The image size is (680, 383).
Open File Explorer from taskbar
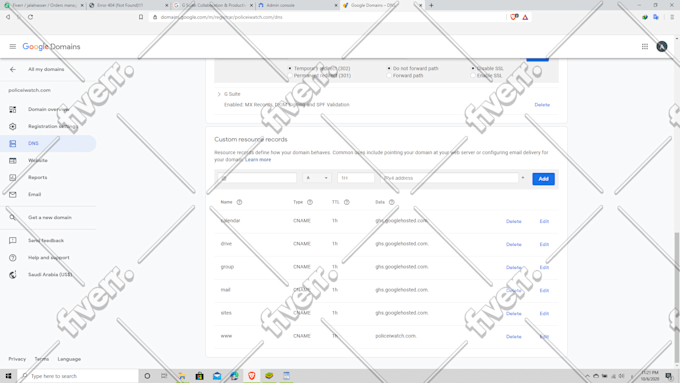[182, 376]
